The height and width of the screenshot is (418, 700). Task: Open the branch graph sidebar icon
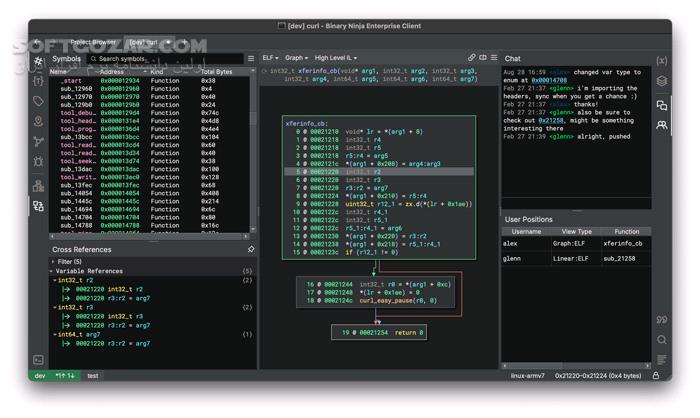38,142
